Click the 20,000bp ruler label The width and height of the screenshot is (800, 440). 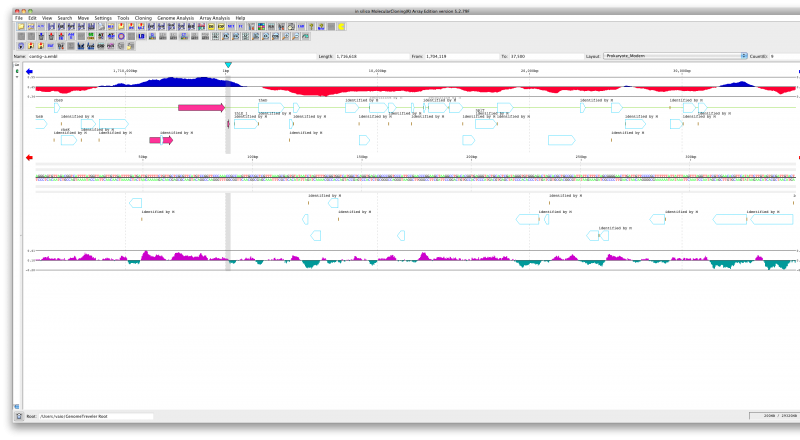coord(529,71)
